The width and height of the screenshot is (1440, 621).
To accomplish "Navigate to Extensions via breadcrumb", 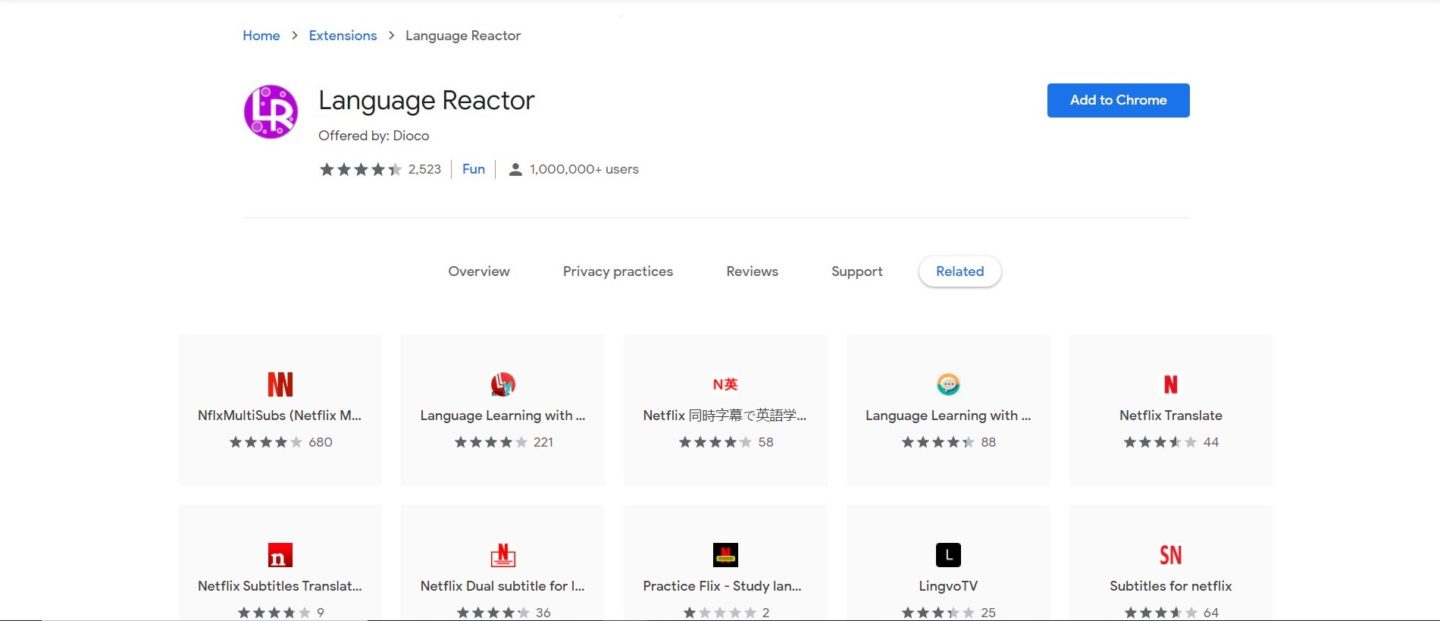I will pyautogui.click(x=342, y=35).
